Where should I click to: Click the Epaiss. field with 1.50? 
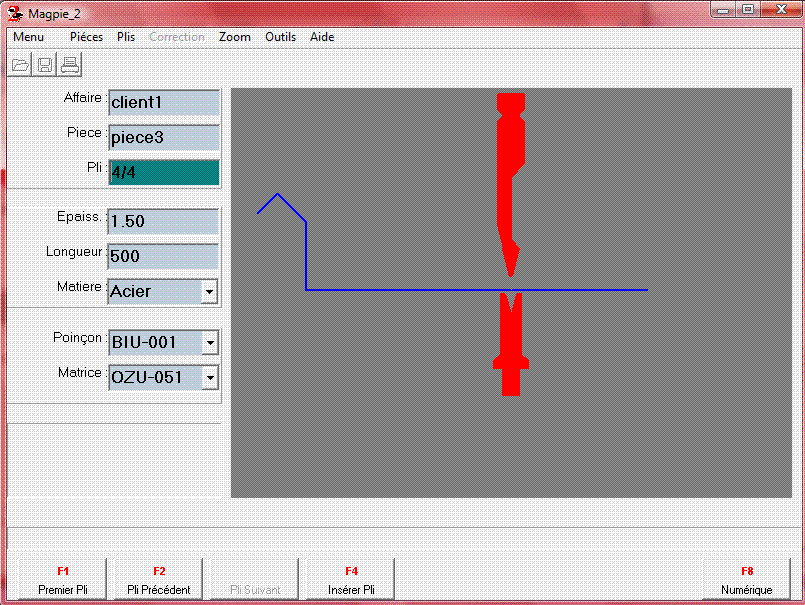(x=163, y=221)
